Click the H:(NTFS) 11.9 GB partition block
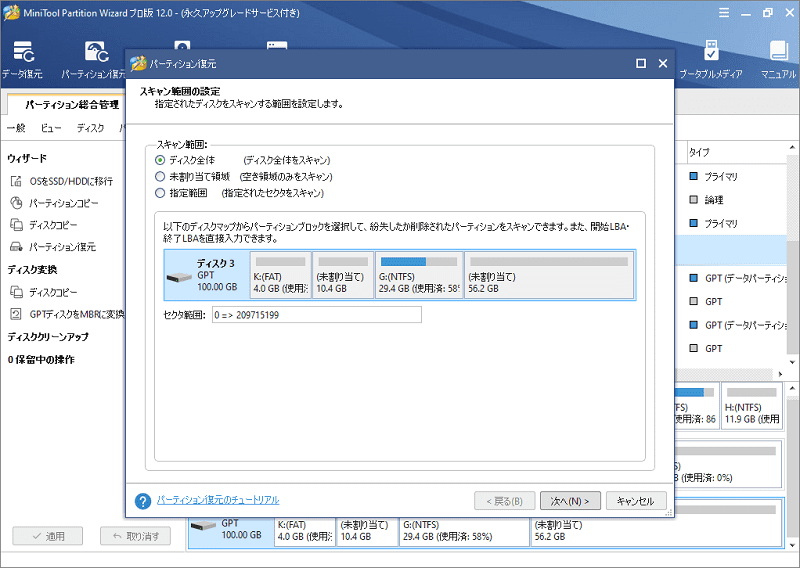The image size is (800, 568). (752, 406)
